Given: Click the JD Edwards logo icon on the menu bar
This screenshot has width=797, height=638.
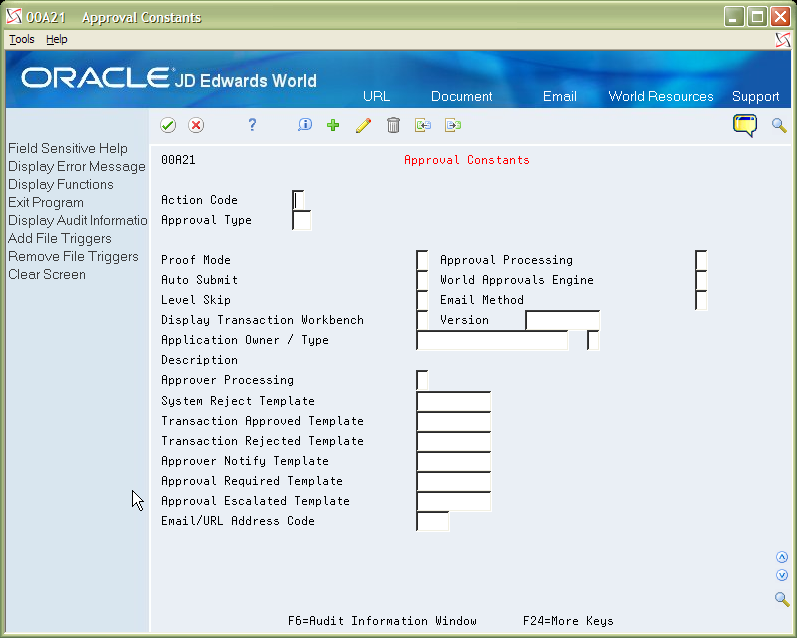Looking at the screenshot, I should pos(783,40).
